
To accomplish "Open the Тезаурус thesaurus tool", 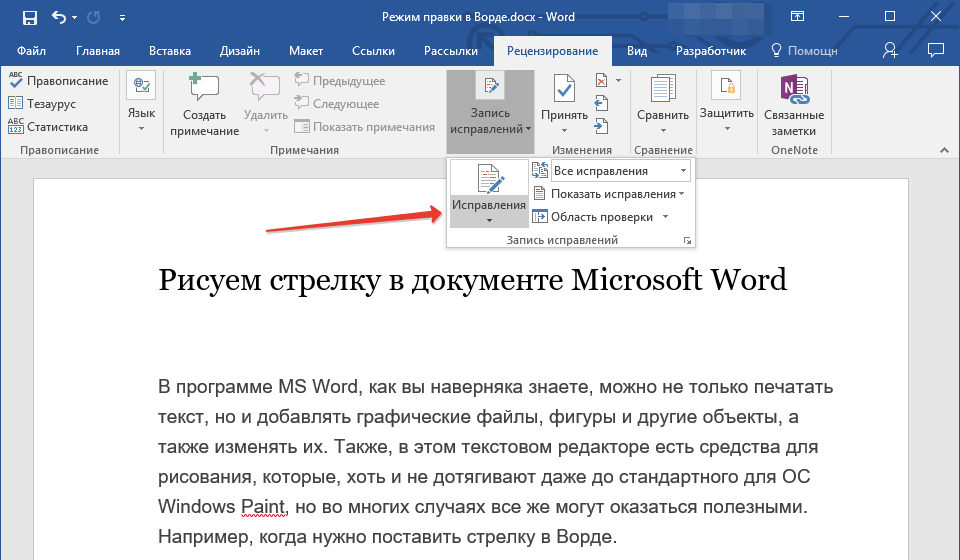I will point(50,103).
